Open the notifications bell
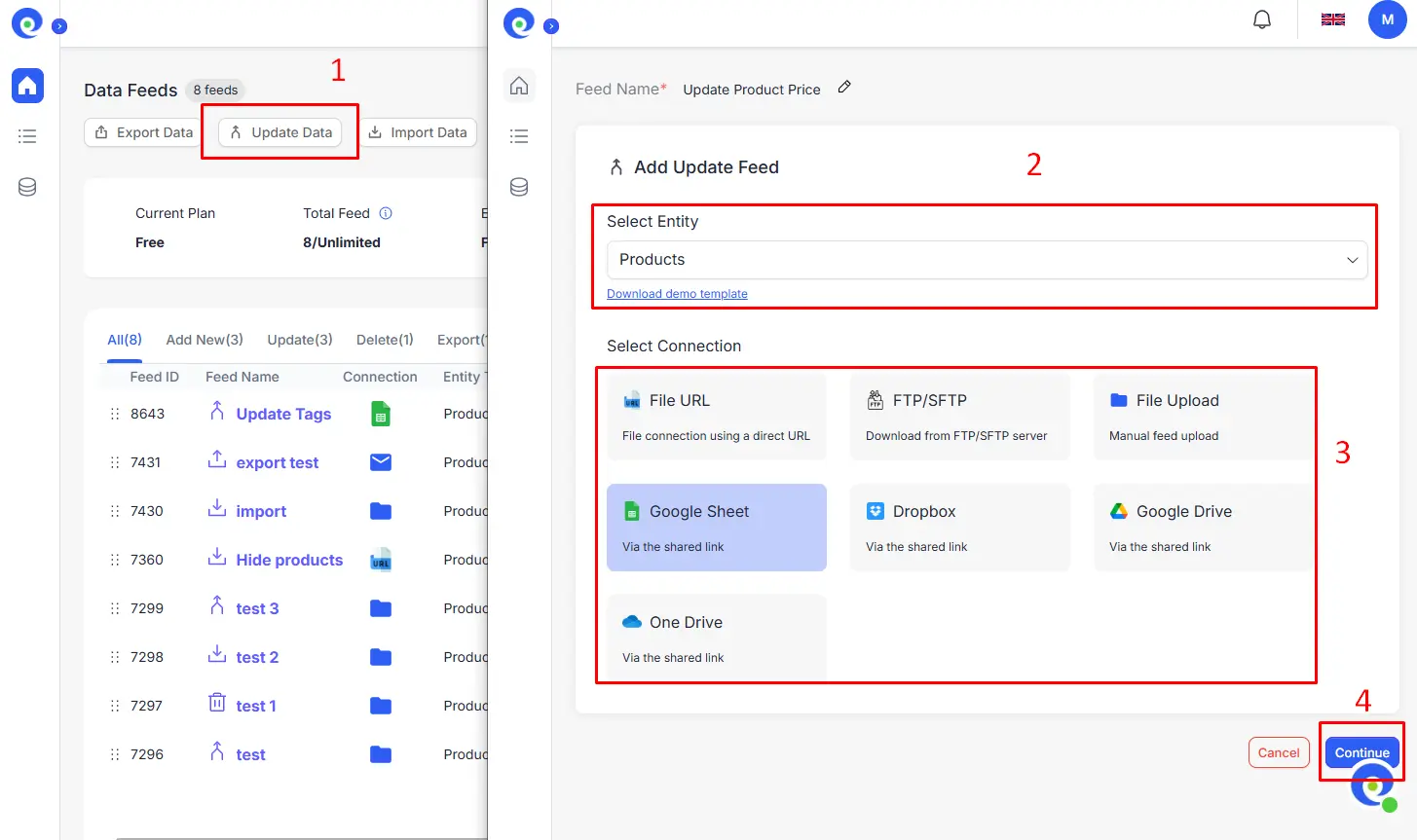 coord(1261,18)
